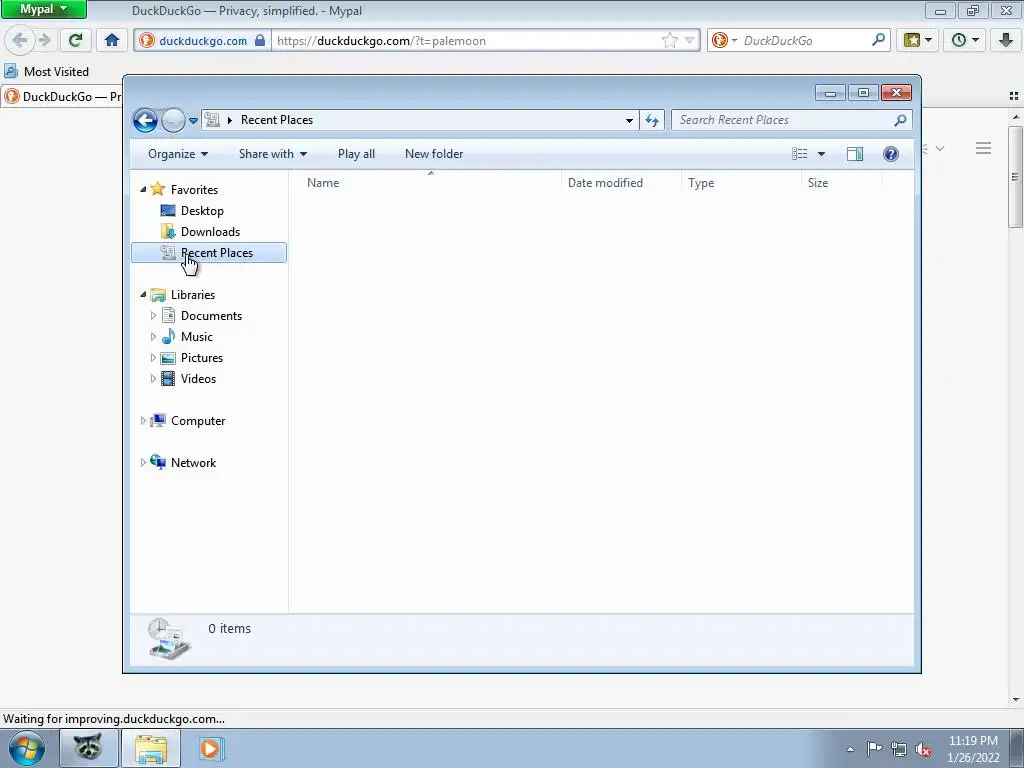Click the Mypal browser back button
Image resolution: width=1024 pixels, height=768 pixels.
pyautogui.click(x=20, y=40)
